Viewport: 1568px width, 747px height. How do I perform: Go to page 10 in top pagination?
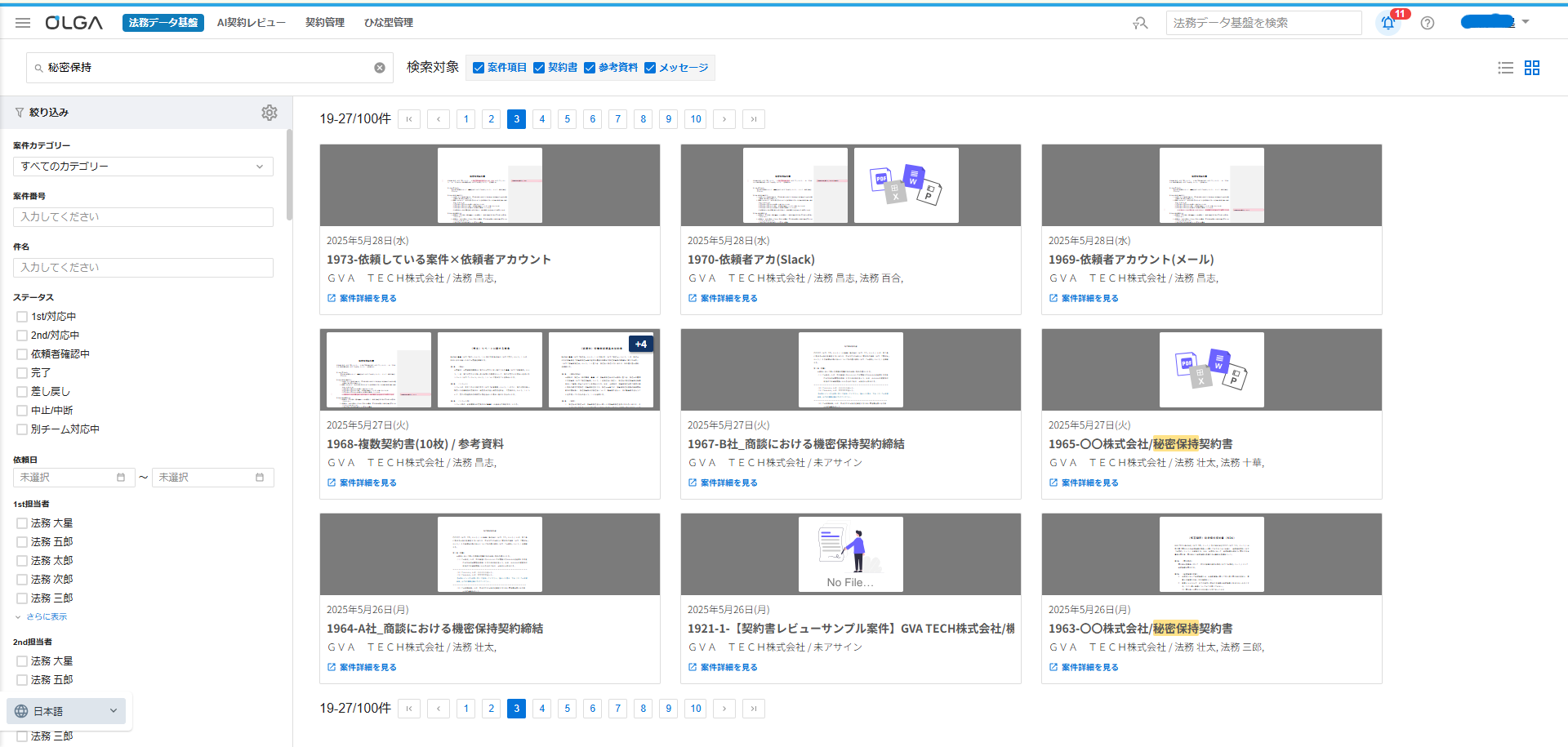tap(696, 119)
